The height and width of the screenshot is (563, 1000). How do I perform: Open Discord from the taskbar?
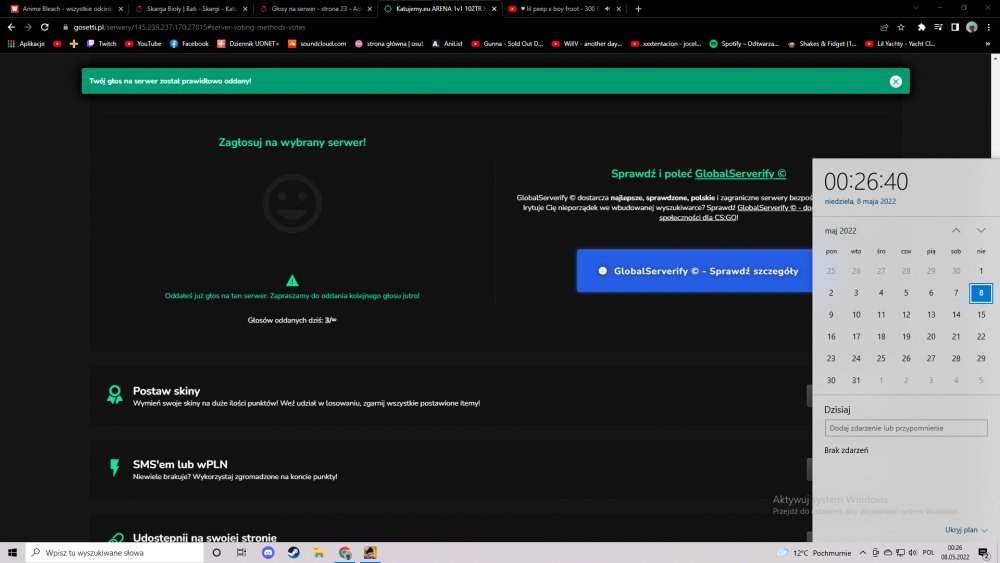point(268,553)
